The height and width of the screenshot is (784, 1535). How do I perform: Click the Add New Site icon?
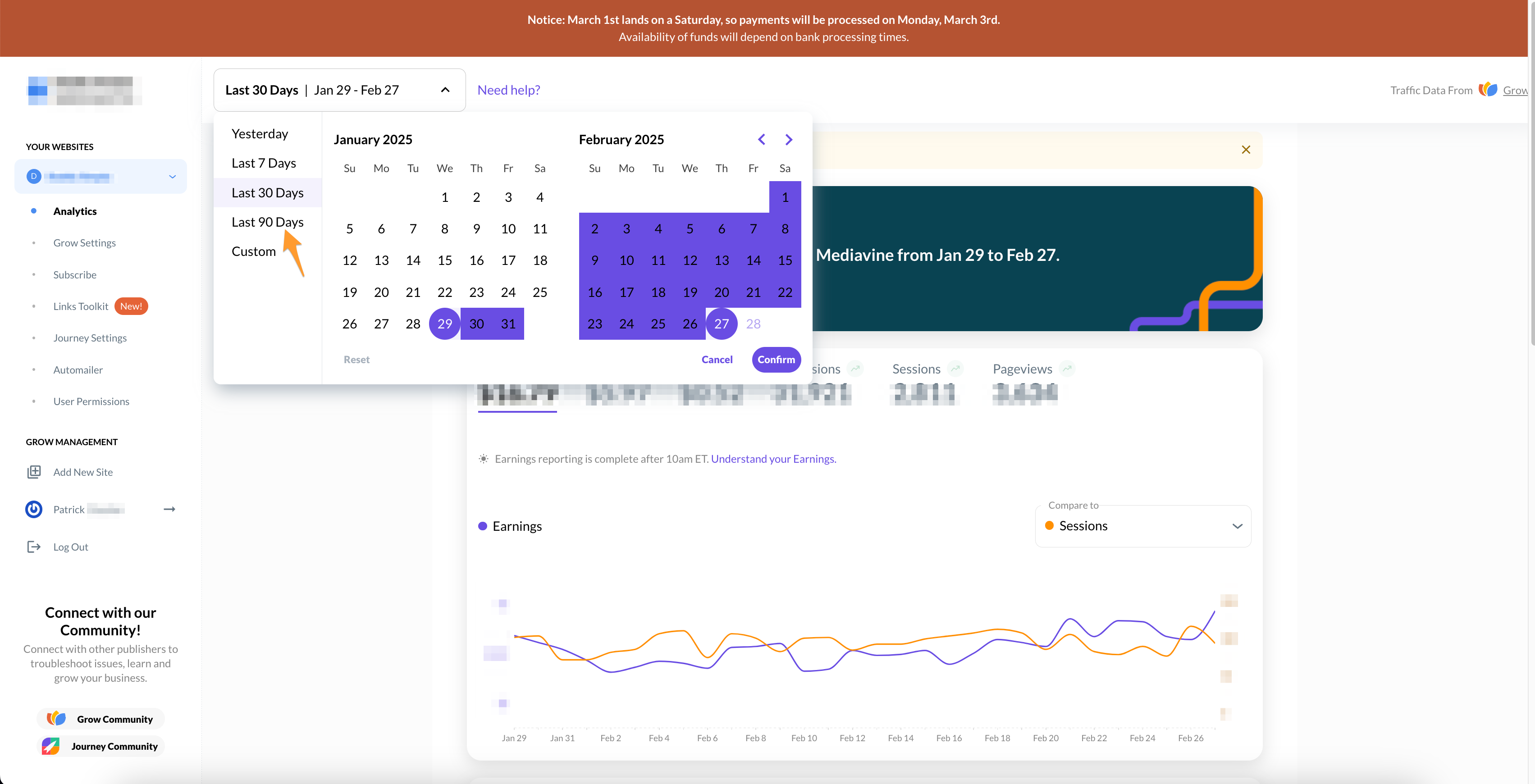coord(34,472)
